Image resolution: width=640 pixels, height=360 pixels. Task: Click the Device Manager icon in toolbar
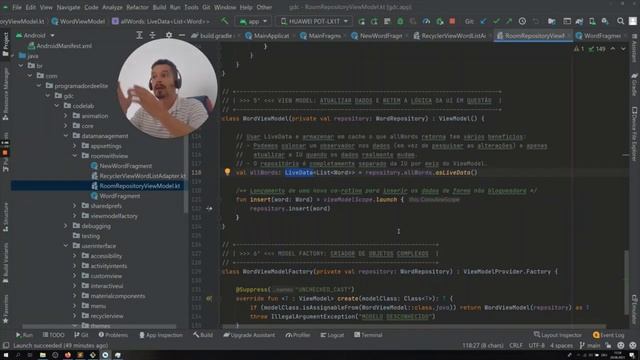592,21
